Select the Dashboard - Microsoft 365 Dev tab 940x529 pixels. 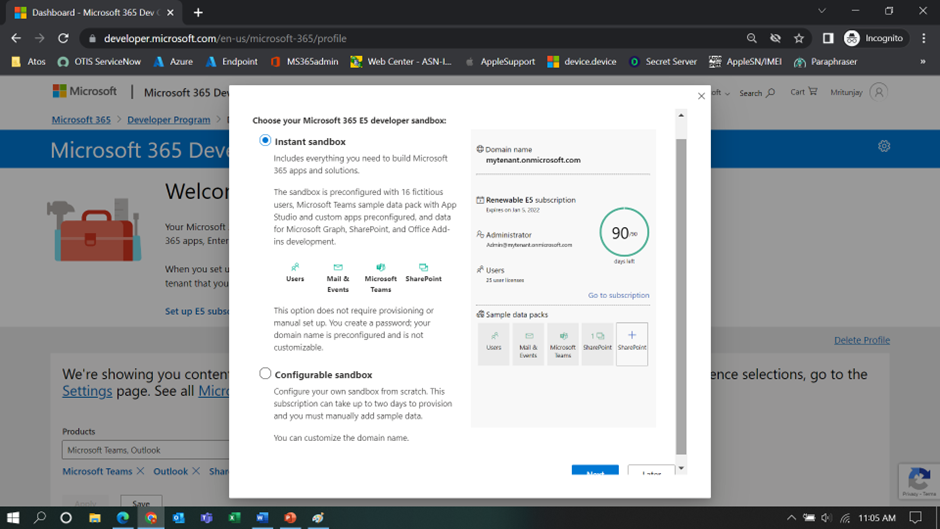point(93,13)
